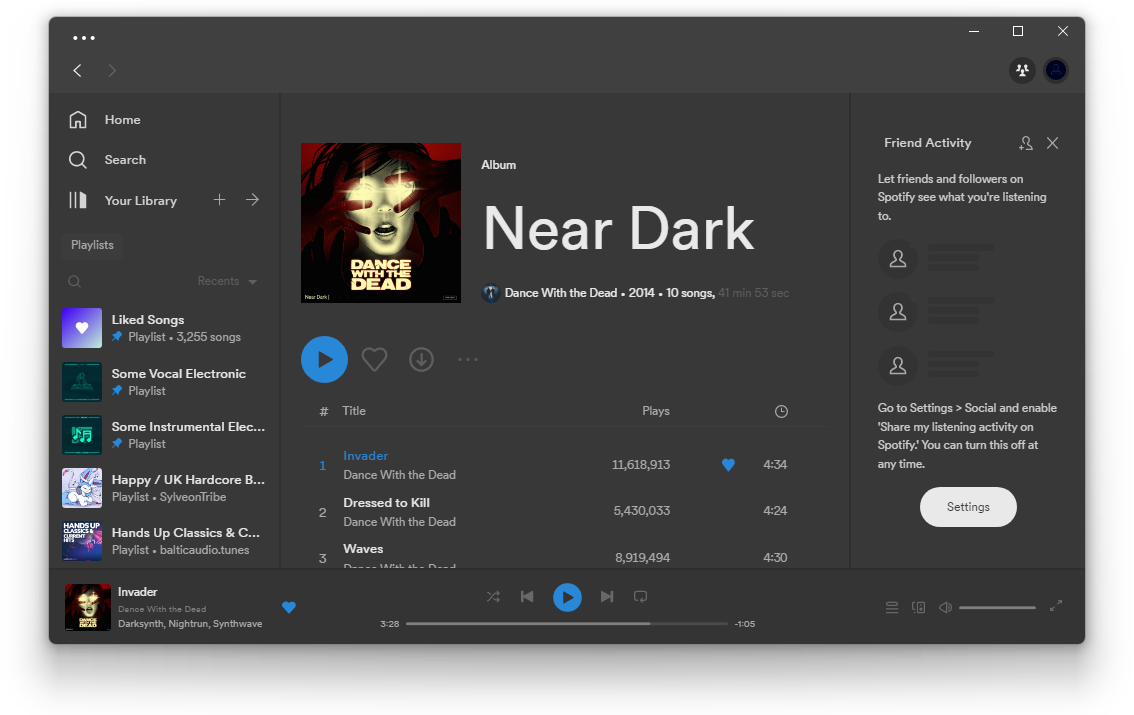Image resolution: width=1134 pixels, height=715 pixels.
Task: Click Near Dark album cover art
Action: [381, 223]
